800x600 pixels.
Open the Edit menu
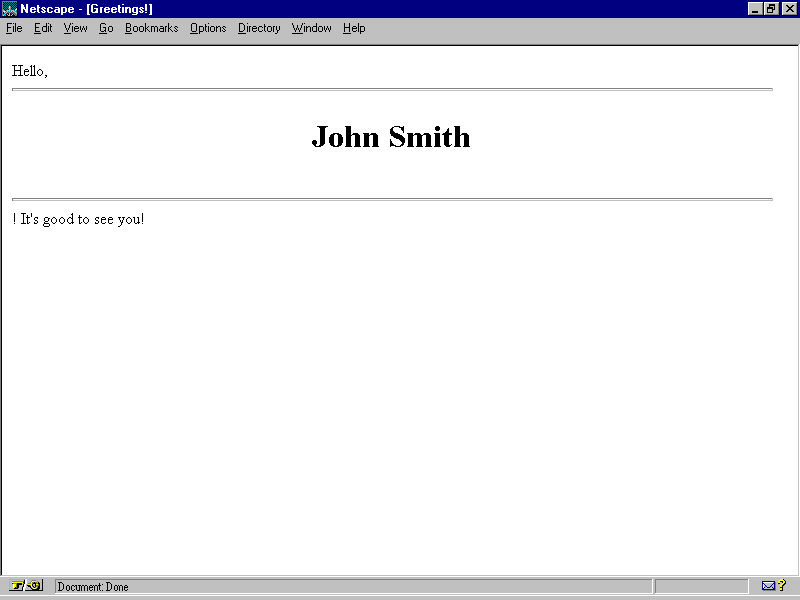(43, 28)
